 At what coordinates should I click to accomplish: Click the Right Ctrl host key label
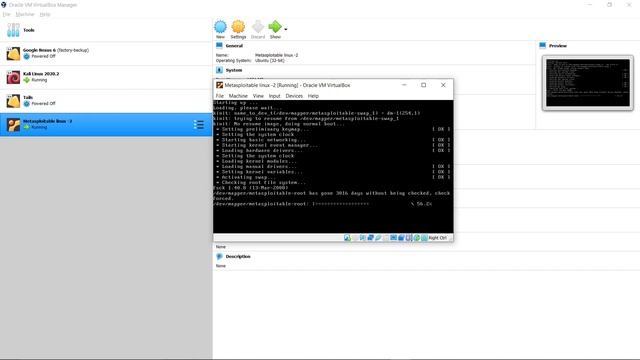tap(438, 238)
